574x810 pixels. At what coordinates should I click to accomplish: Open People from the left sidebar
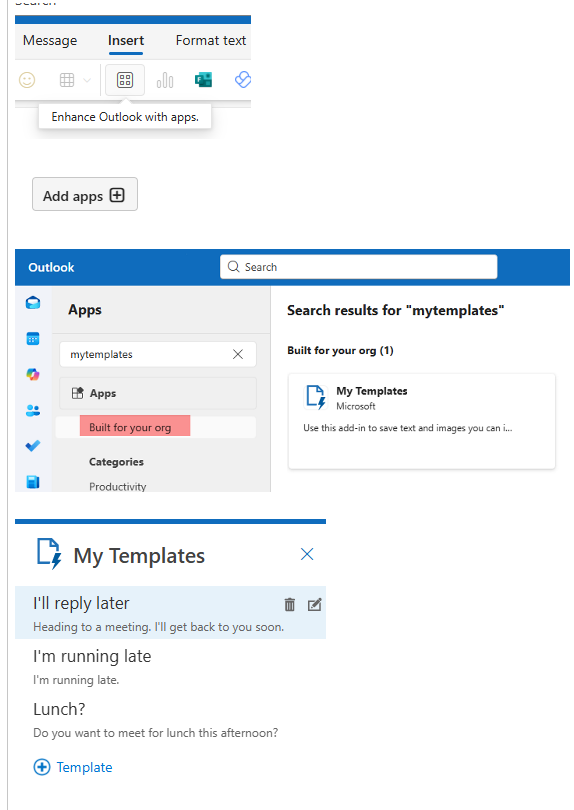point(33,411)
